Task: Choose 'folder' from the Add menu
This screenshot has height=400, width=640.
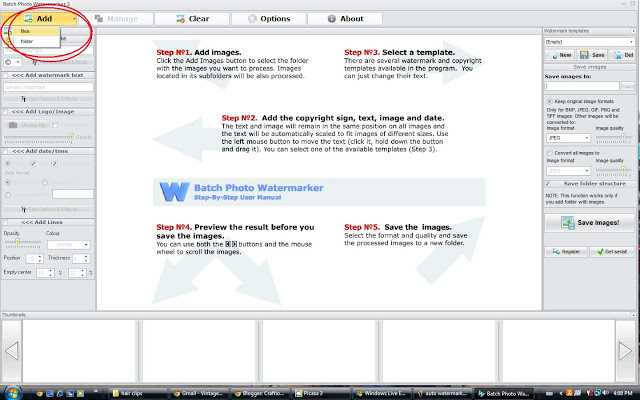Action: pyautogui.click(x=37, y=41)
